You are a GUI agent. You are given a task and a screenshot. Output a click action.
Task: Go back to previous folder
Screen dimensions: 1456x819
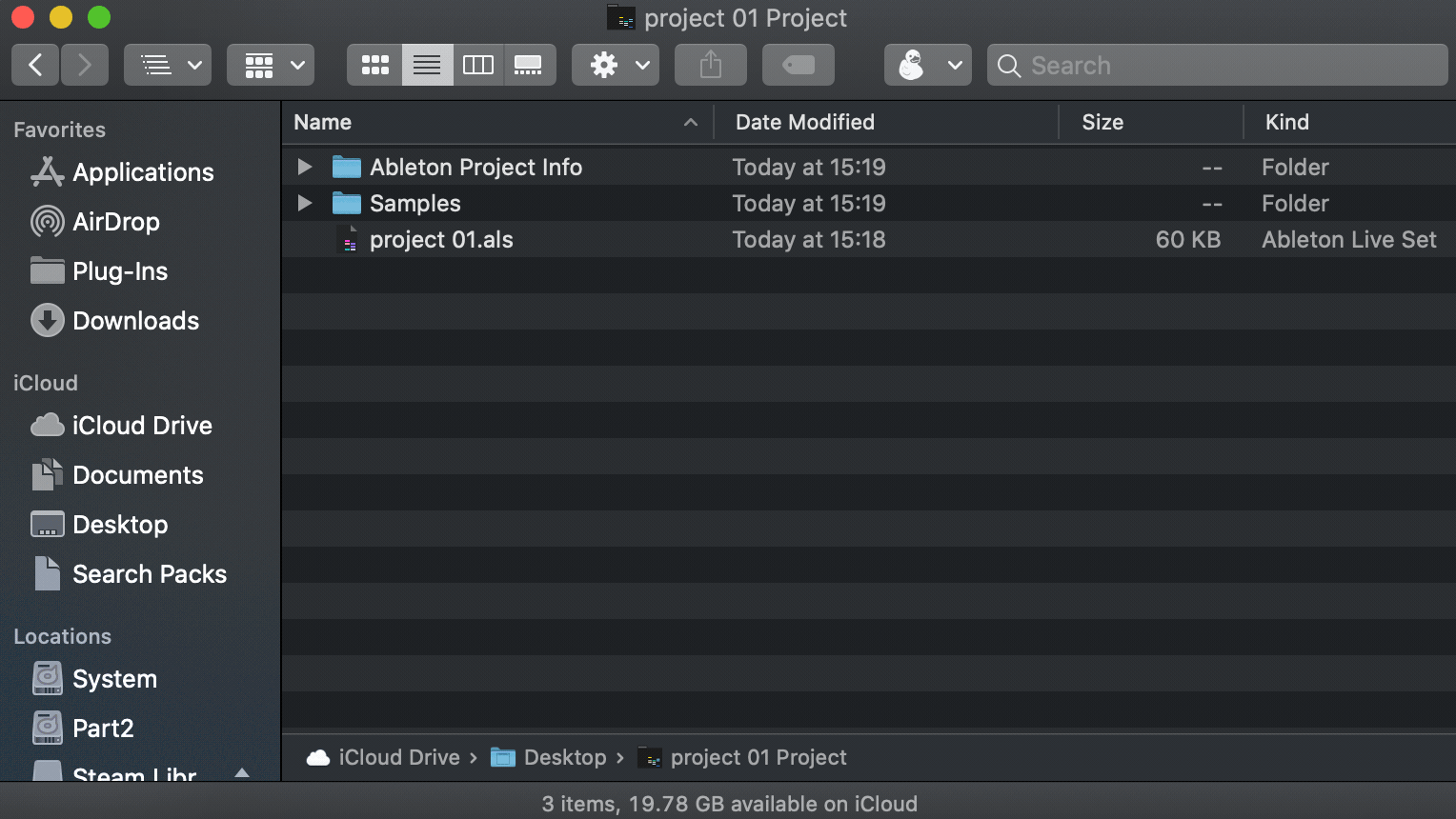pyautogui.click(x=36, y=65)
